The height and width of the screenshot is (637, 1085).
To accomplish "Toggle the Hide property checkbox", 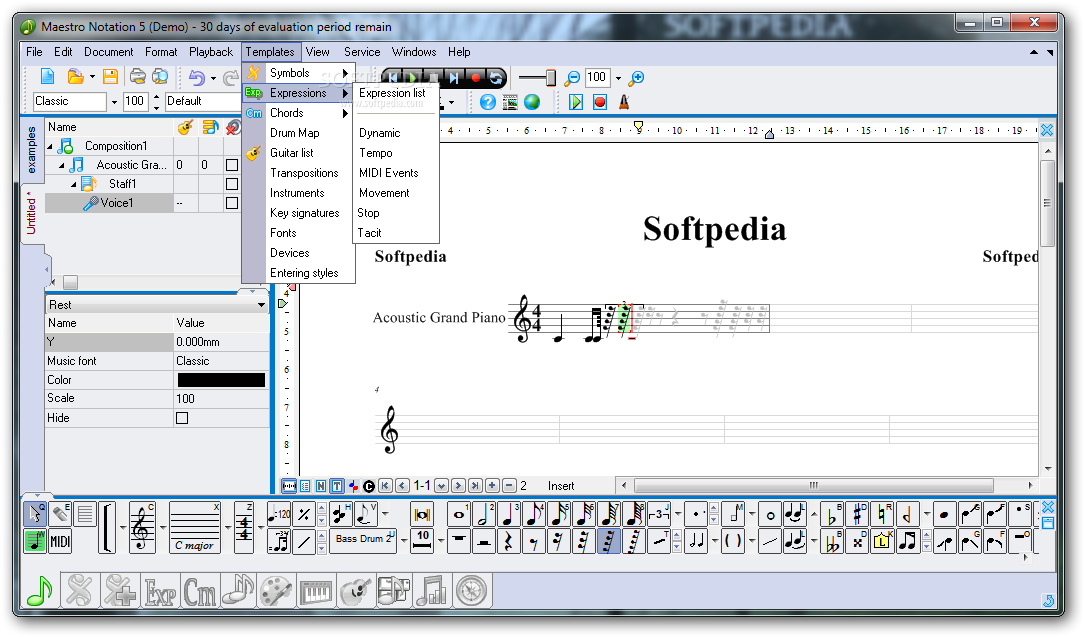I will [x=182, y=418].
